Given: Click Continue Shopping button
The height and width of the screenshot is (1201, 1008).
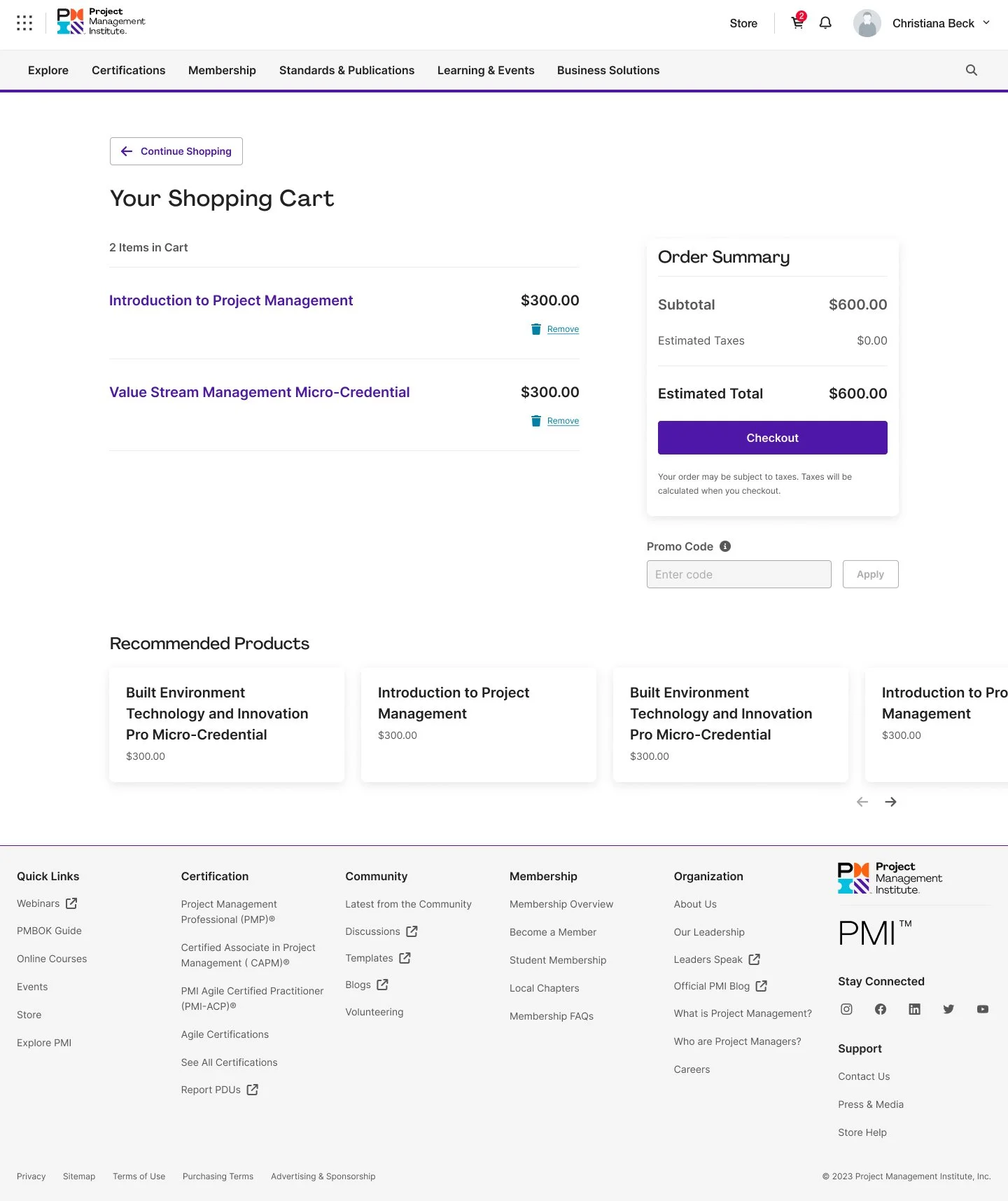Looking at the screenshot, I should pos(176,151).
